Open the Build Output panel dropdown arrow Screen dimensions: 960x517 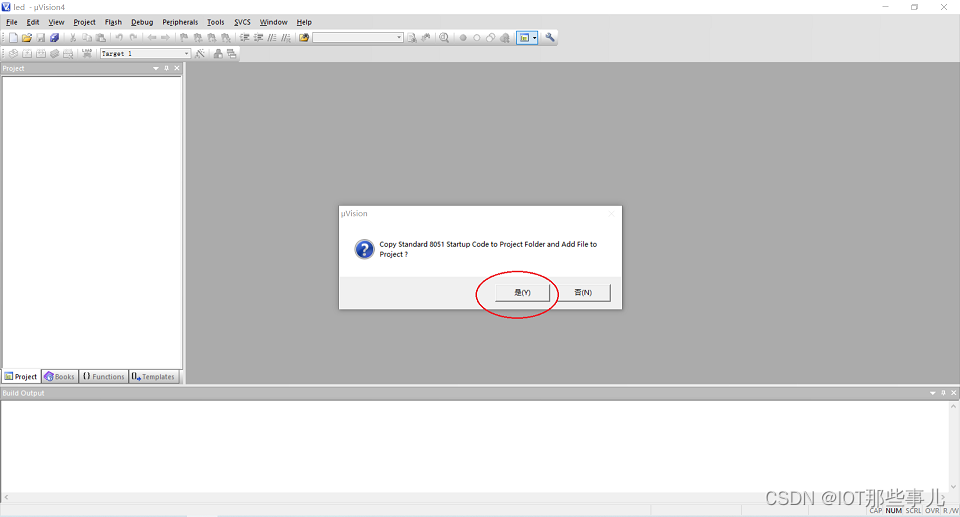coord(932,393)
